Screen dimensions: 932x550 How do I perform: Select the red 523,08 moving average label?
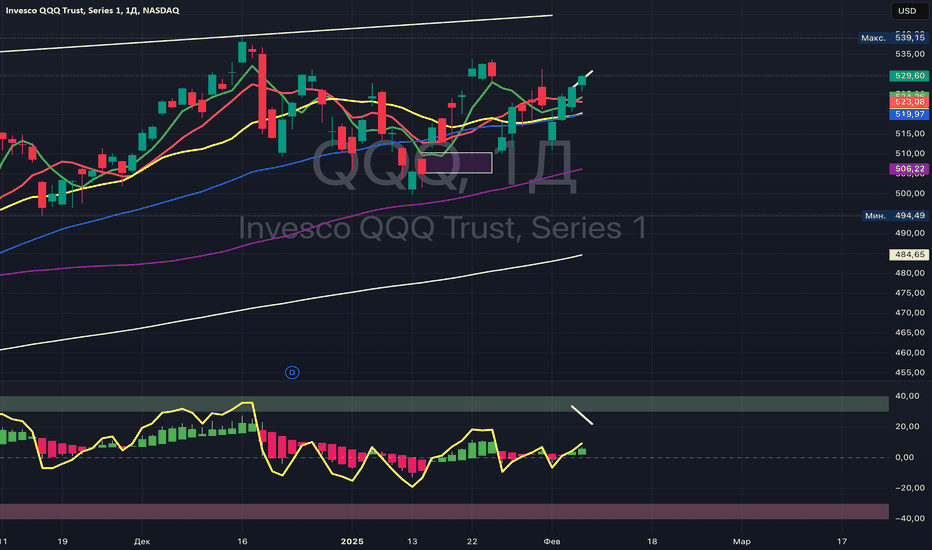point(907,102)
